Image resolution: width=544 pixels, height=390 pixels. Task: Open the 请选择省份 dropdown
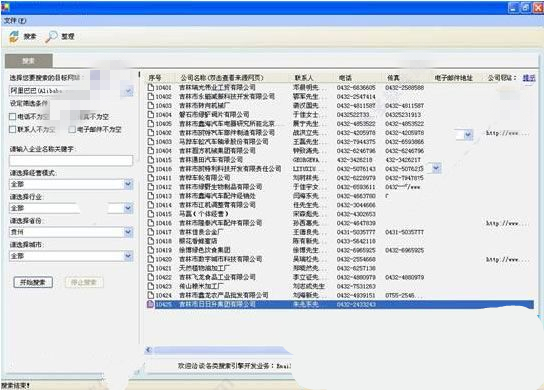click(x=128, y=232)
